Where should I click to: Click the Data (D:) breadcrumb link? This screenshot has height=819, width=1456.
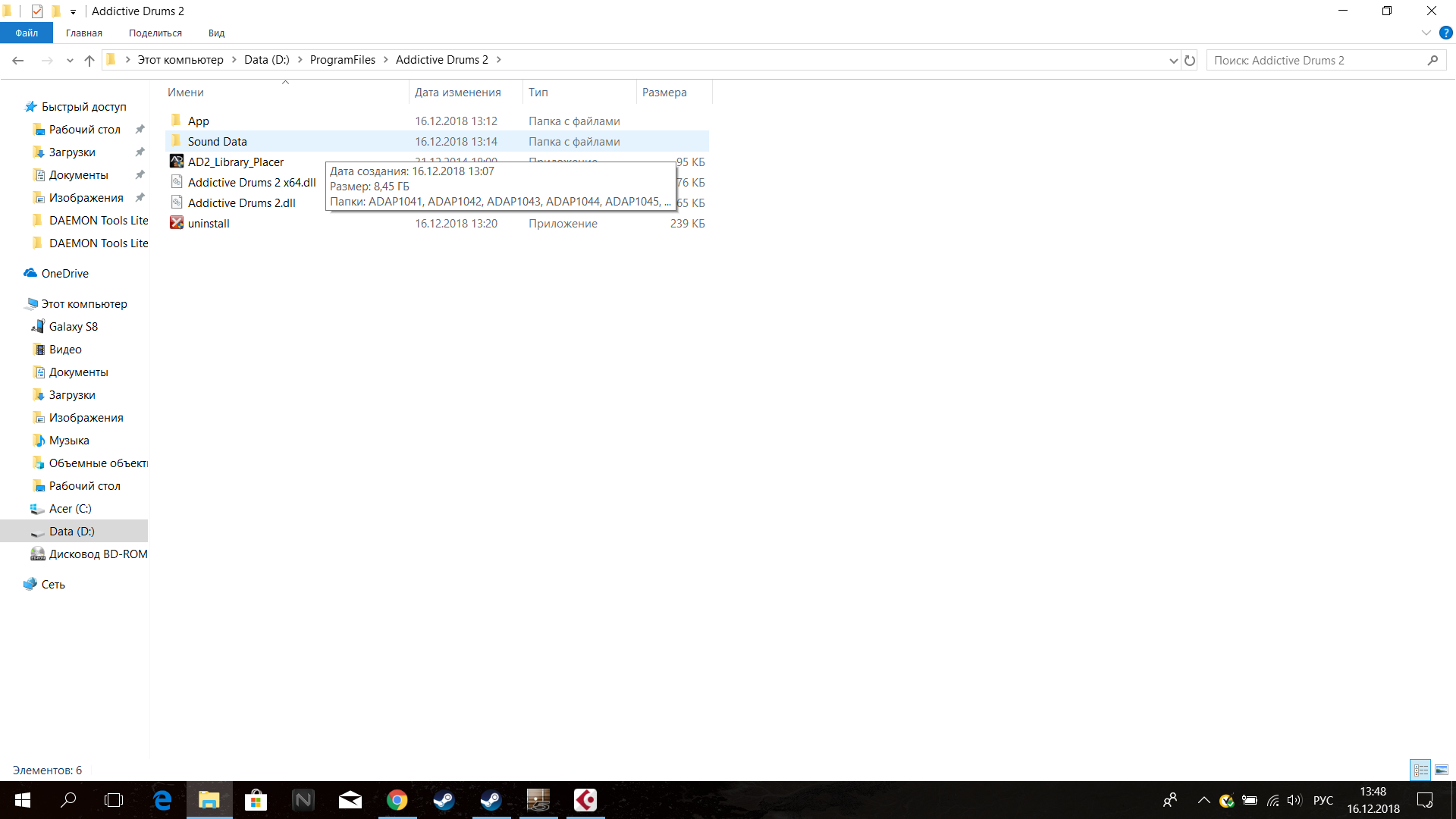[x=266, y=60]
